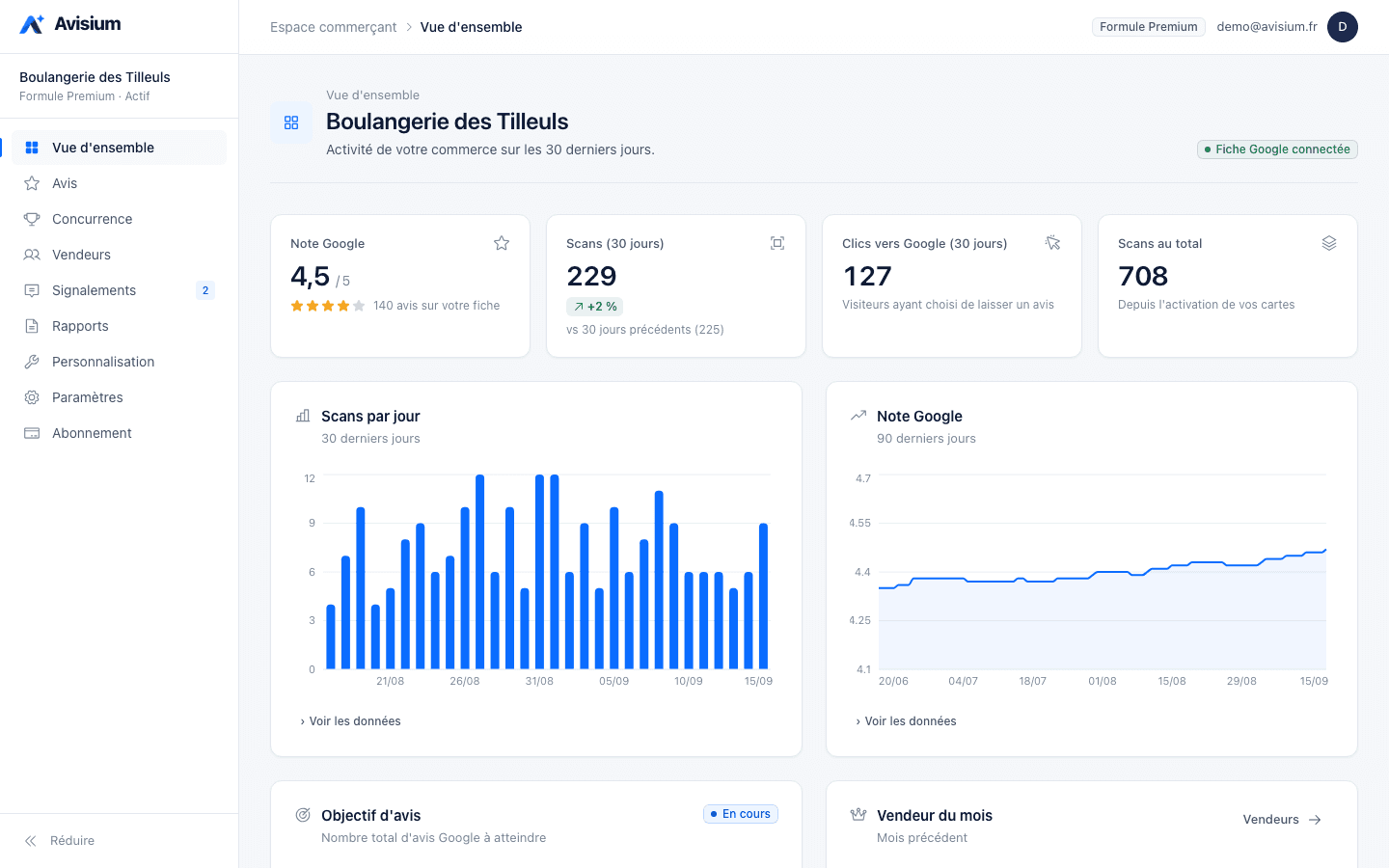The image size is (1389, 868).
Task: Open Signalements sidebar entry
Action: pos(120,290)
